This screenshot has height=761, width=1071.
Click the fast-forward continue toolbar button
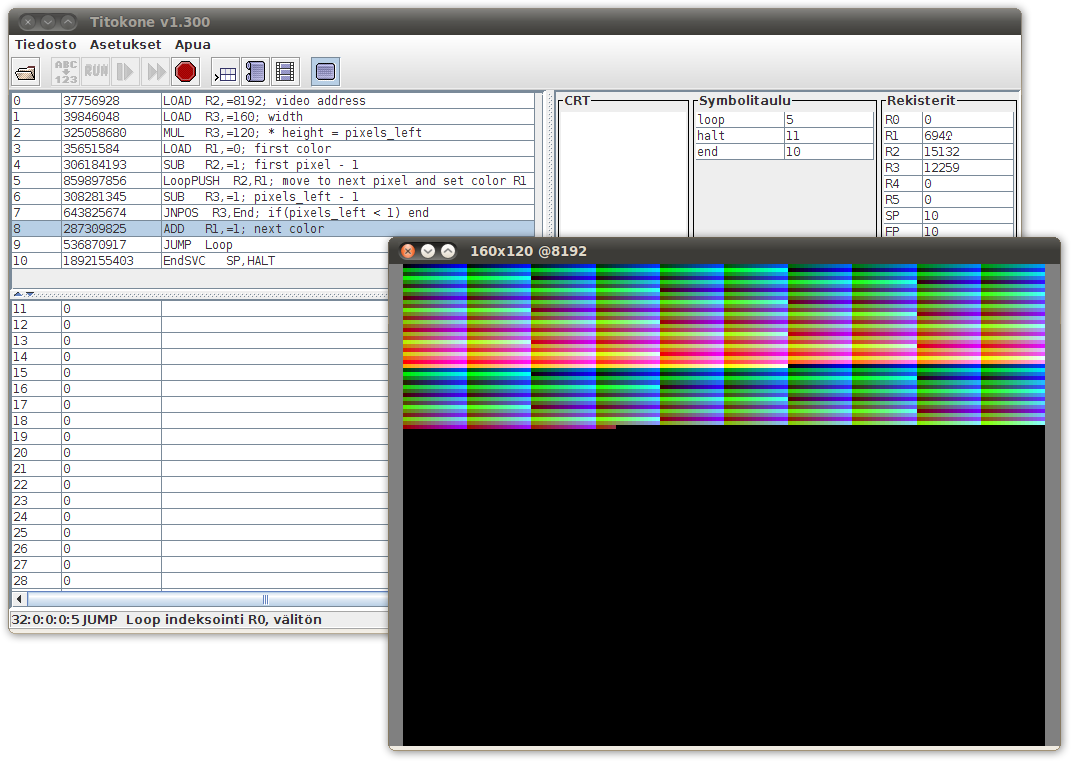[x=156, y=72]
